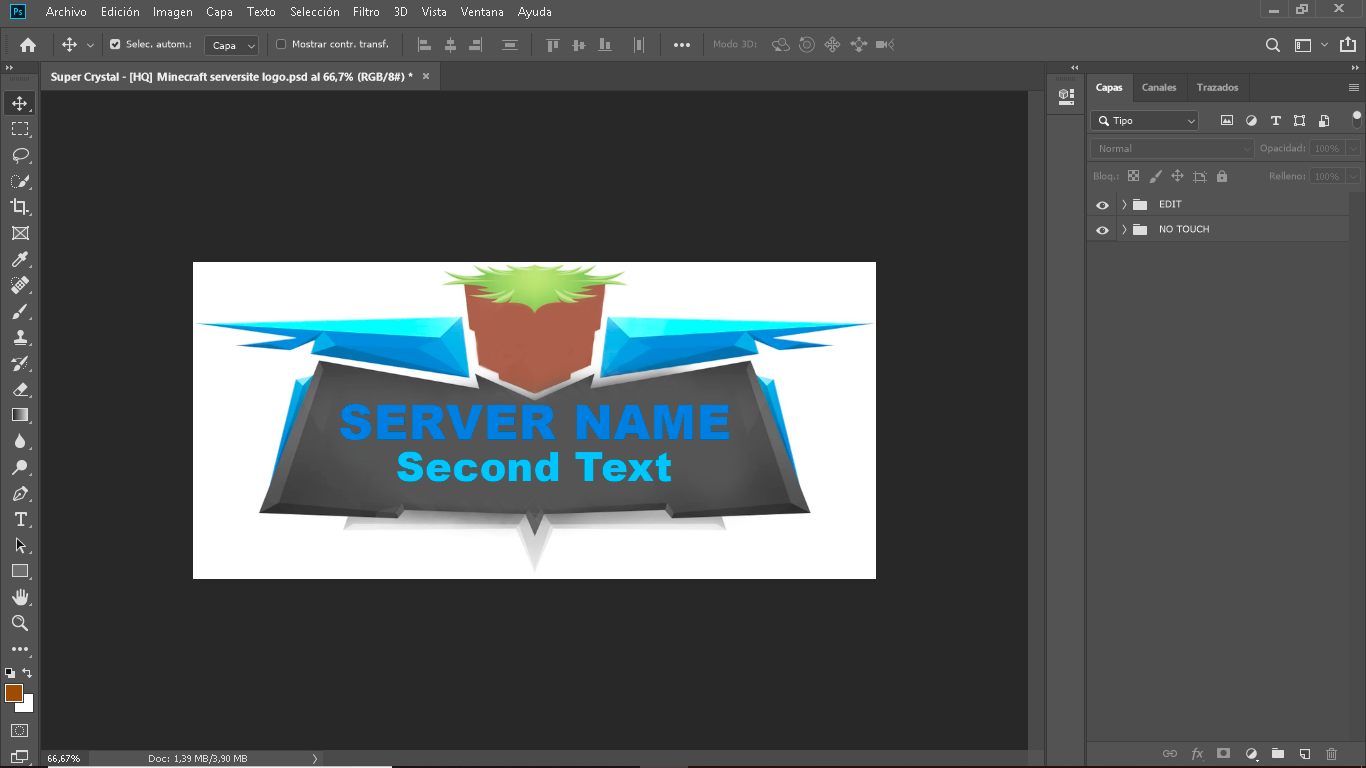The image size is (1366, 768).
Task: Open the Imagen menu
Action: point(173,12)
